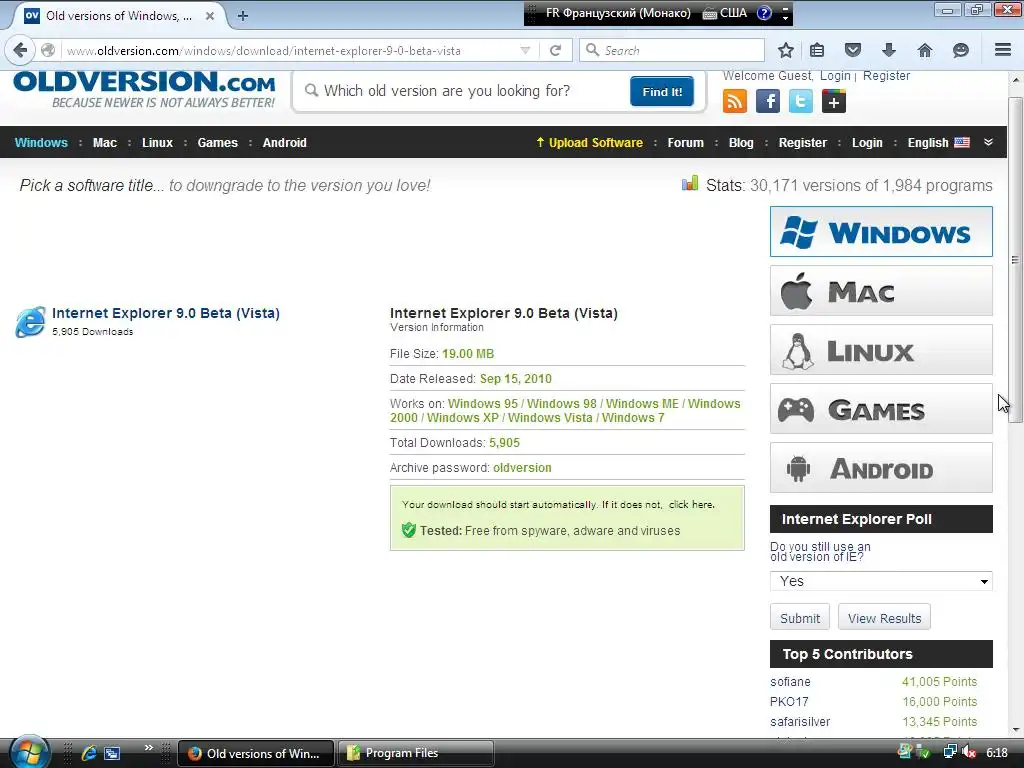Open Android in the navigation menu
This screenshot has width=1024, height=768.
285,142
